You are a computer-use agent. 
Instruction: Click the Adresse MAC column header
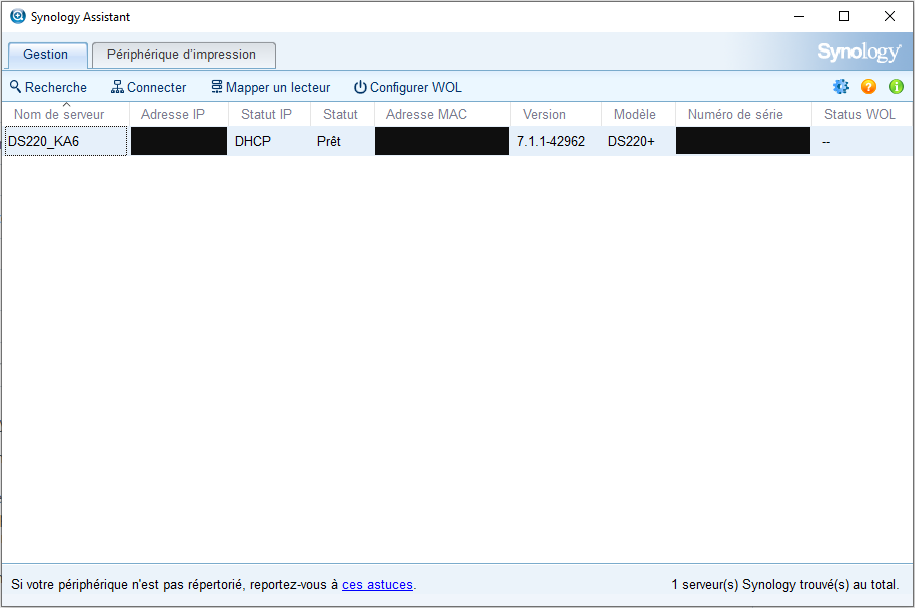426,115
